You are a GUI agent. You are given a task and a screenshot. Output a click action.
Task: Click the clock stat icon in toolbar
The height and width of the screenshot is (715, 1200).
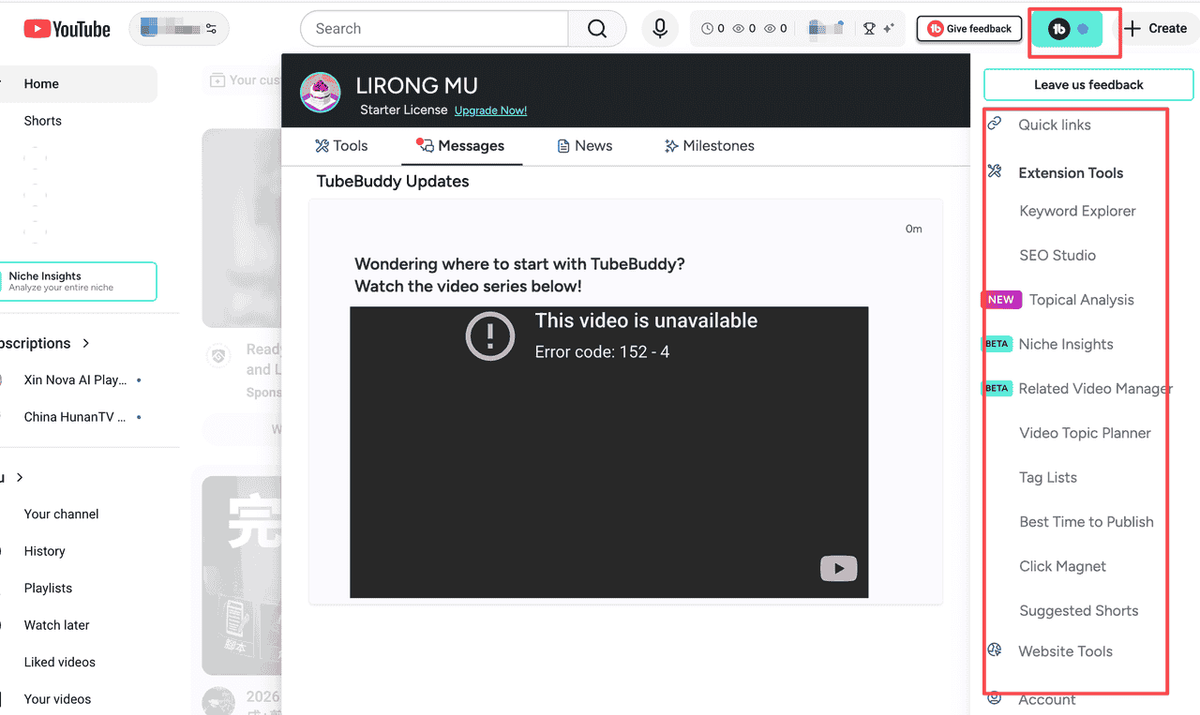pos(707,29)
